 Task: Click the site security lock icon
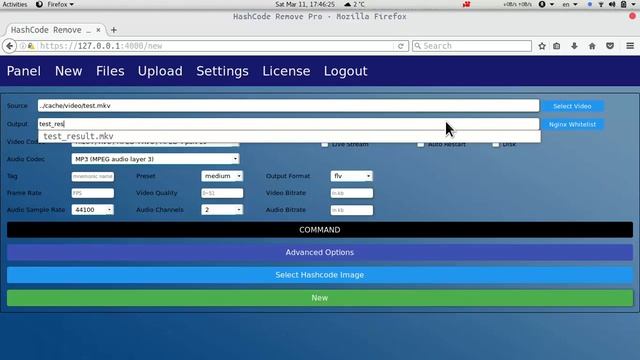pos(31,46)
